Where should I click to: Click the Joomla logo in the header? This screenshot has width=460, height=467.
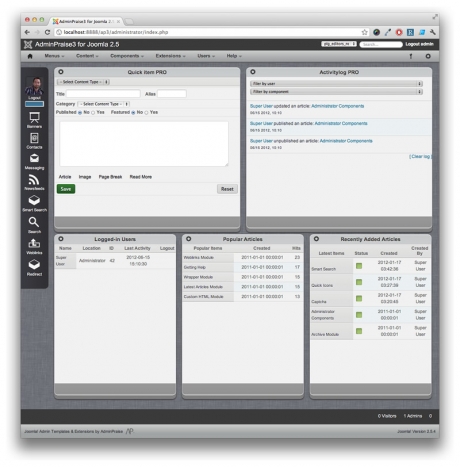pos(28,44)
